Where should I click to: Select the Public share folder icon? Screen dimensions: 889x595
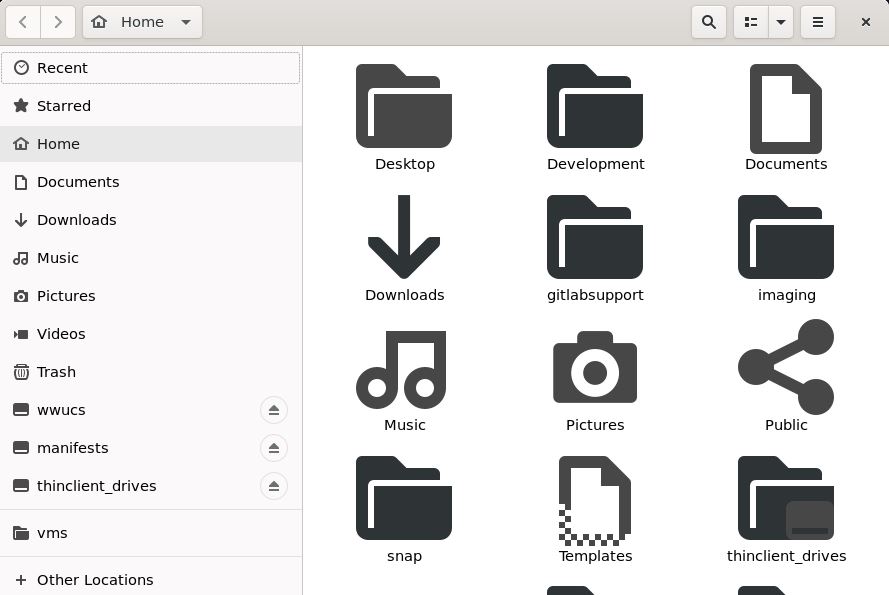pos(786,367)
